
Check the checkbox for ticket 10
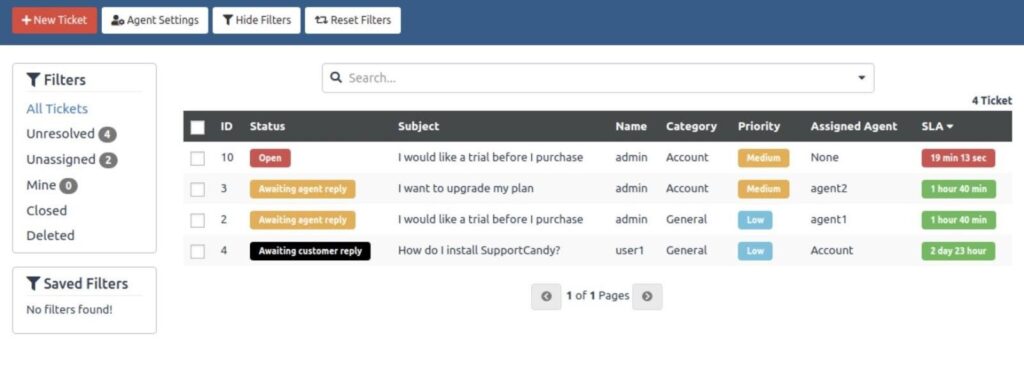pos(197,158)
